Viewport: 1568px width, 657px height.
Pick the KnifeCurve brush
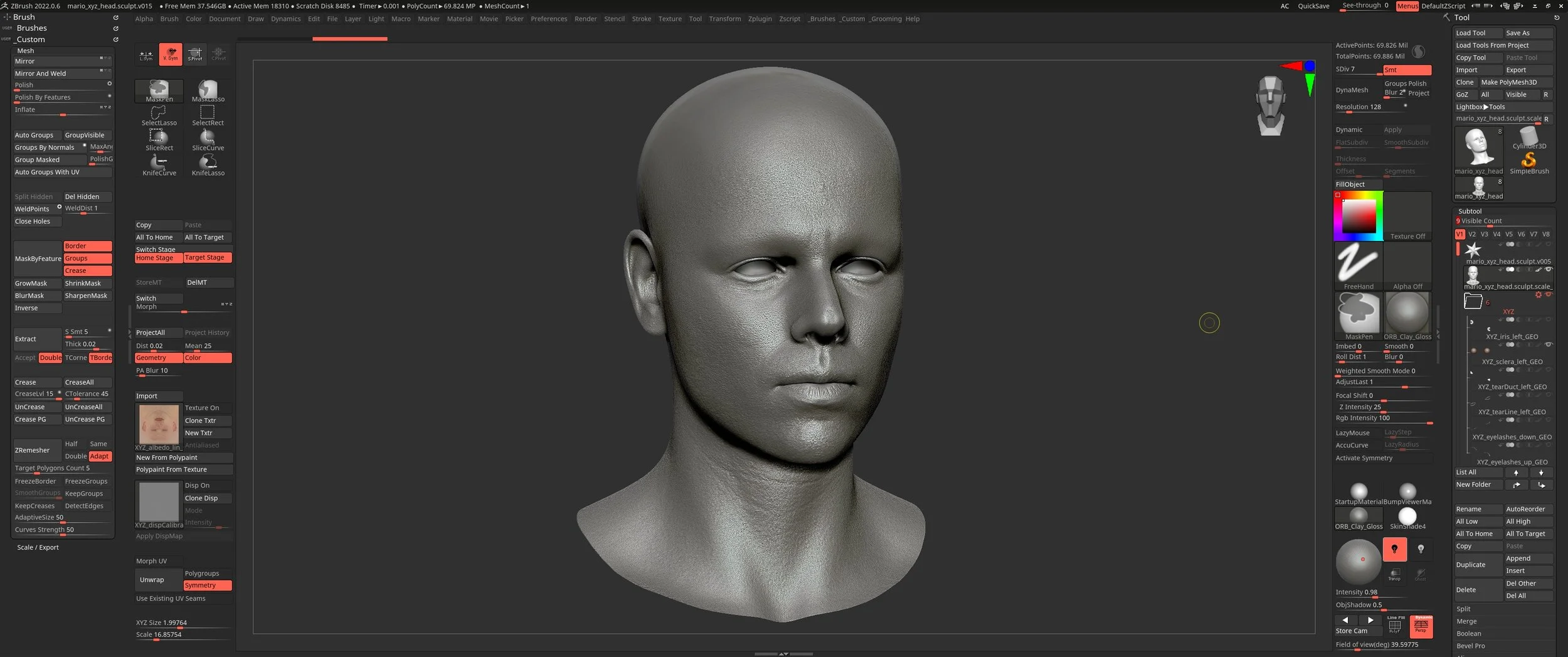(x=159, y=166)
